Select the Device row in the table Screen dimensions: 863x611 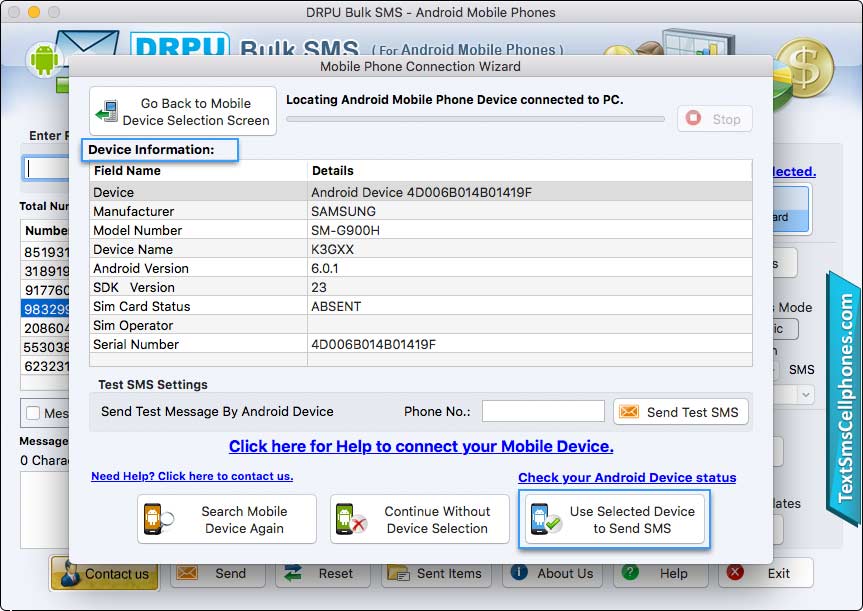point(420,192)
